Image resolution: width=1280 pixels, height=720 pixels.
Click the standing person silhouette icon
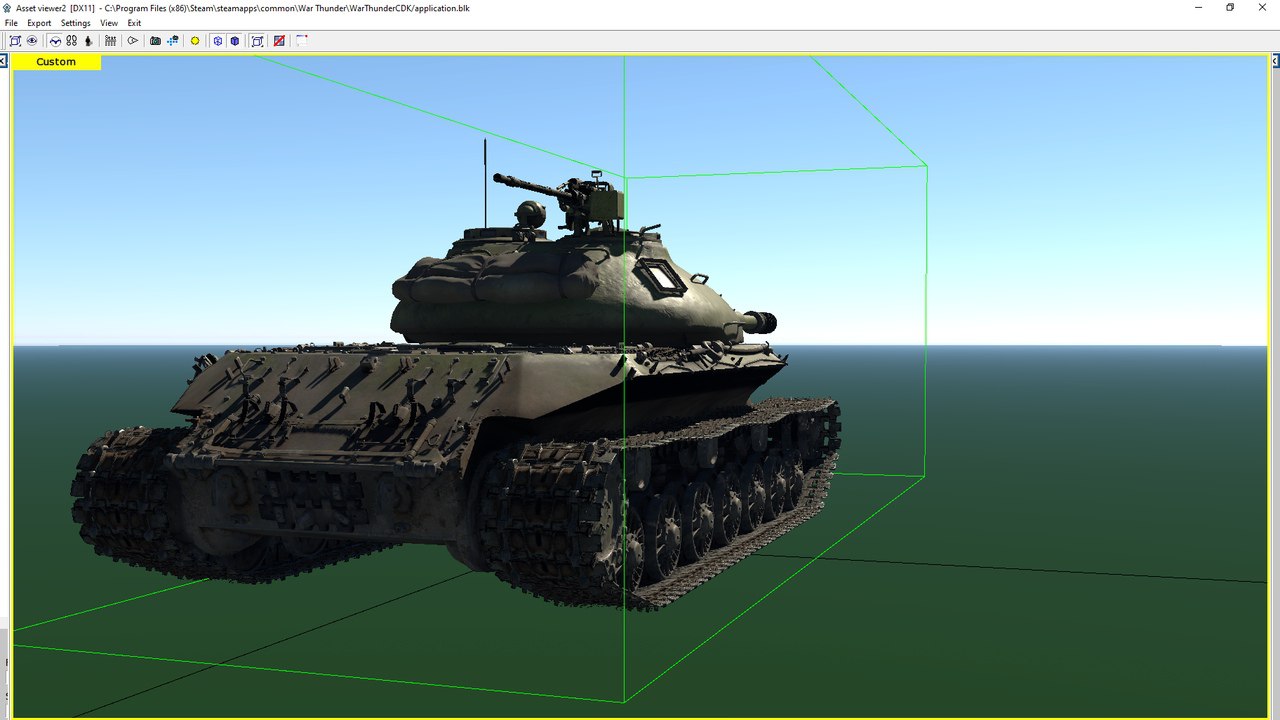[x=88, y=41]
